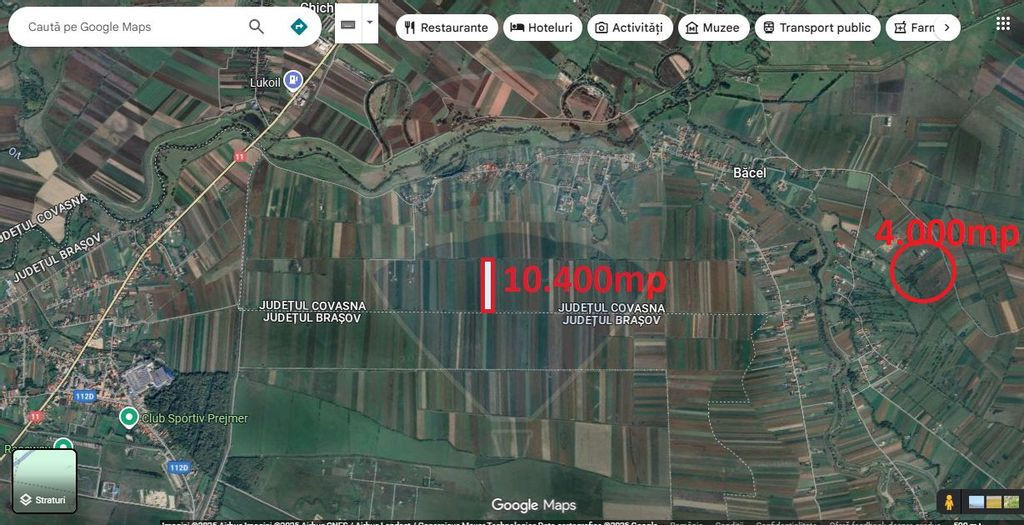Open the Straturi layers thumbnail
This screenshot has width=1024, height=525.
point(44,481)
